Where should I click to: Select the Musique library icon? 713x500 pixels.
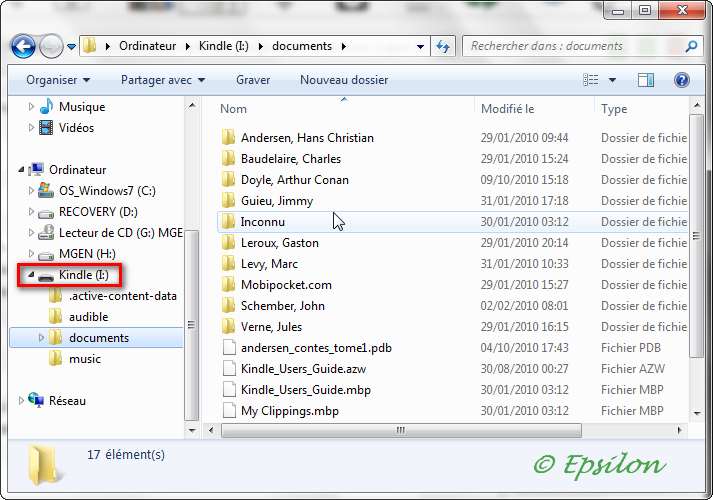tap(46, 106)
